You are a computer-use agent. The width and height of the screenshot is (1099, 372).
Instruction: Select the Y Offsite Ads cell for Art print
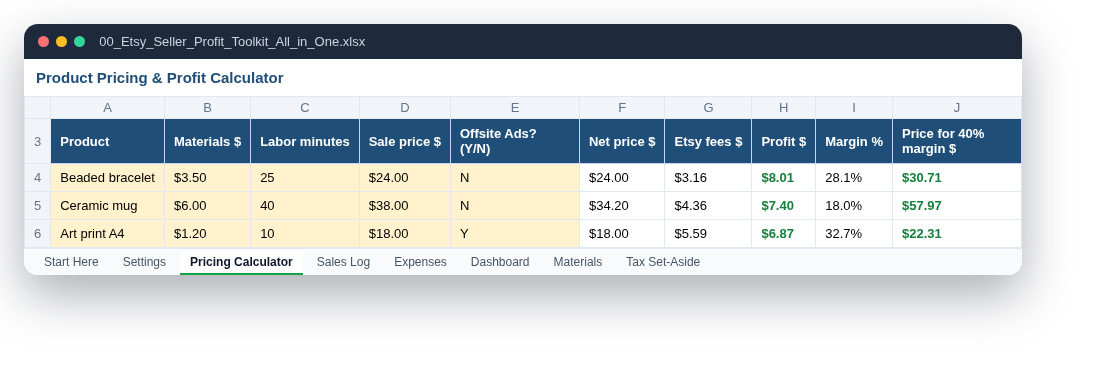tap(515, 234)
